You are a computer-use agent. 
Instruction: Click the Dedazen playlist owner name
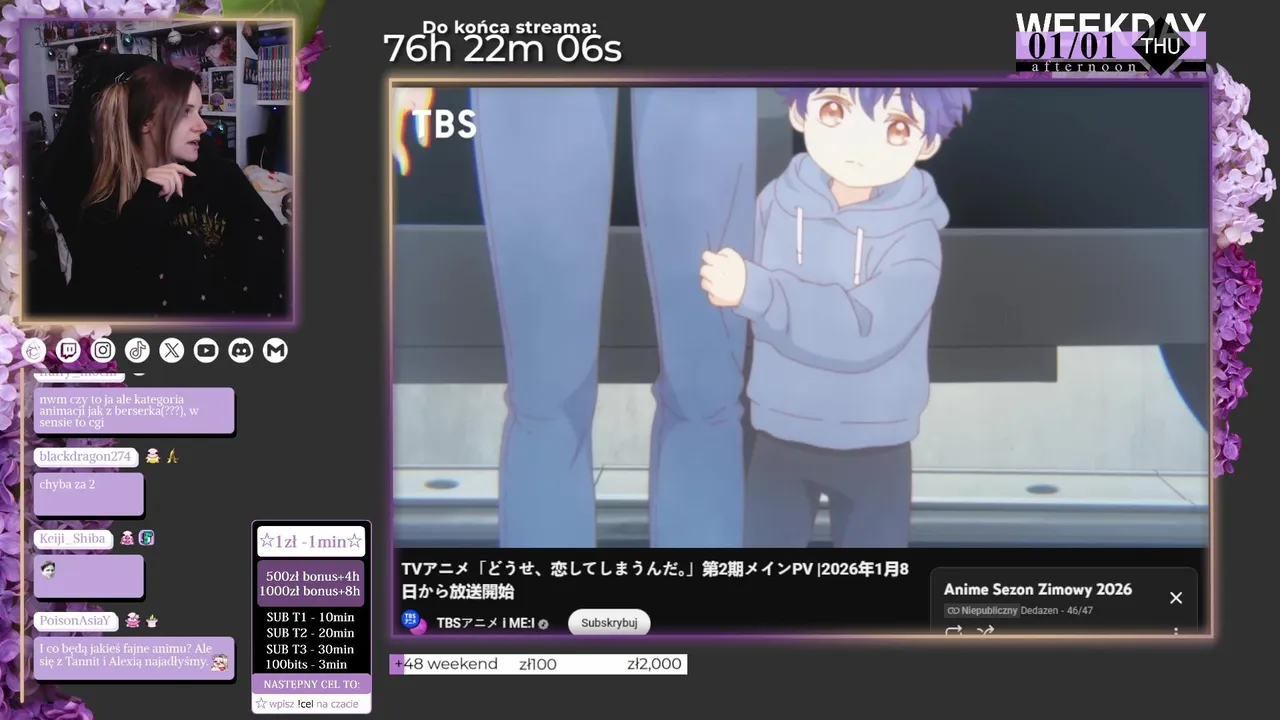(x=1041, y=610)
